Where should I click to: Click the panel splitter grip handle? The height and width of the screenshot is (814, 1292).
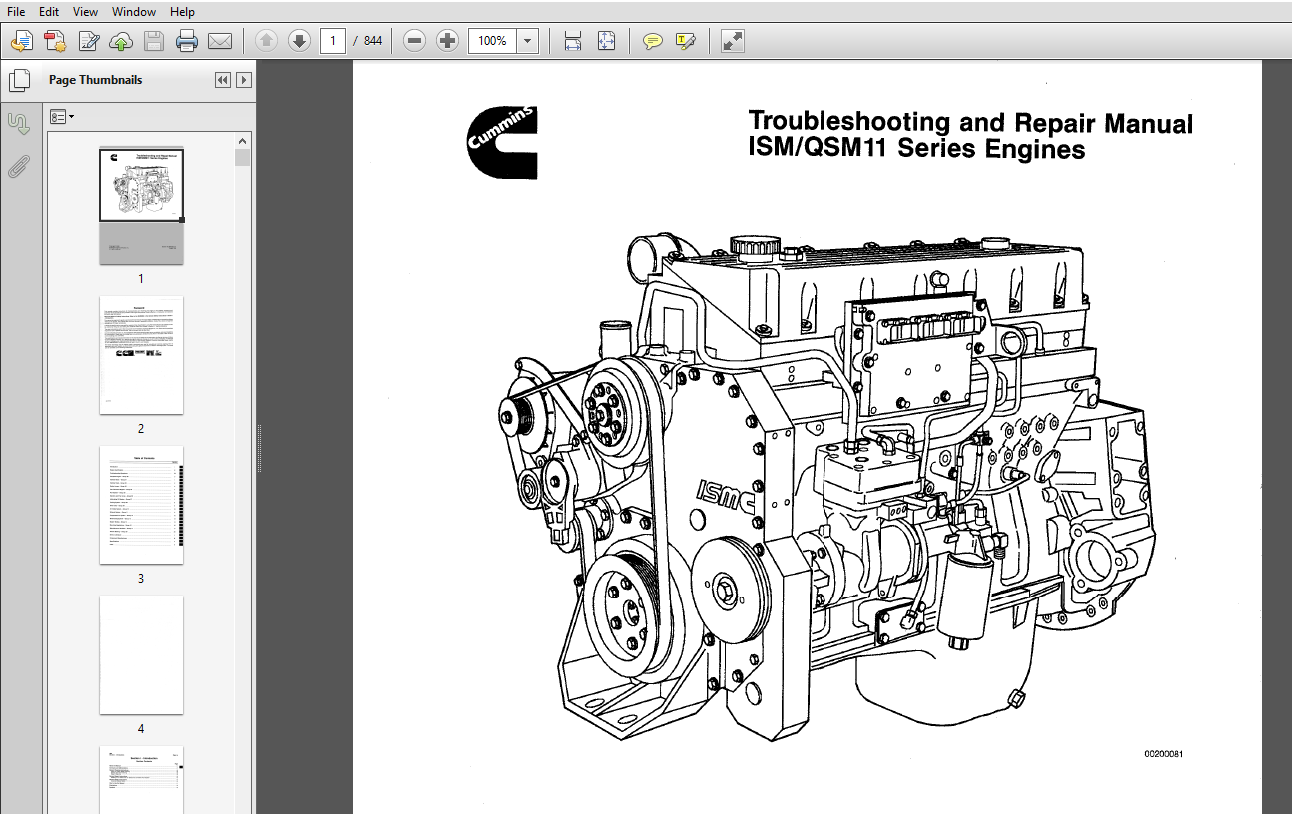[x=258, y=448]
